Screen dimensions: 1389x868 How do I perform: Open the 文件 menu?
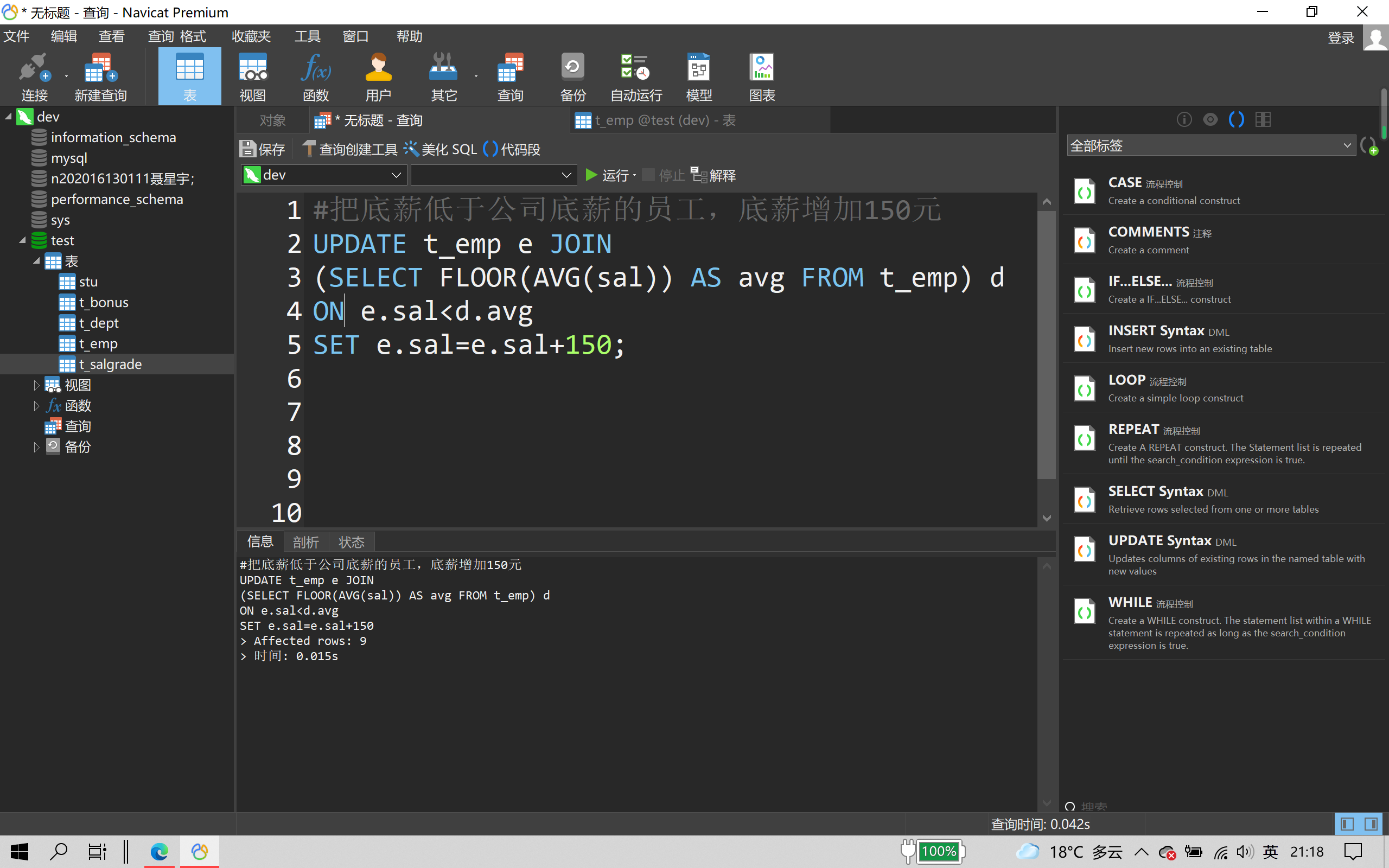point(17,36)
